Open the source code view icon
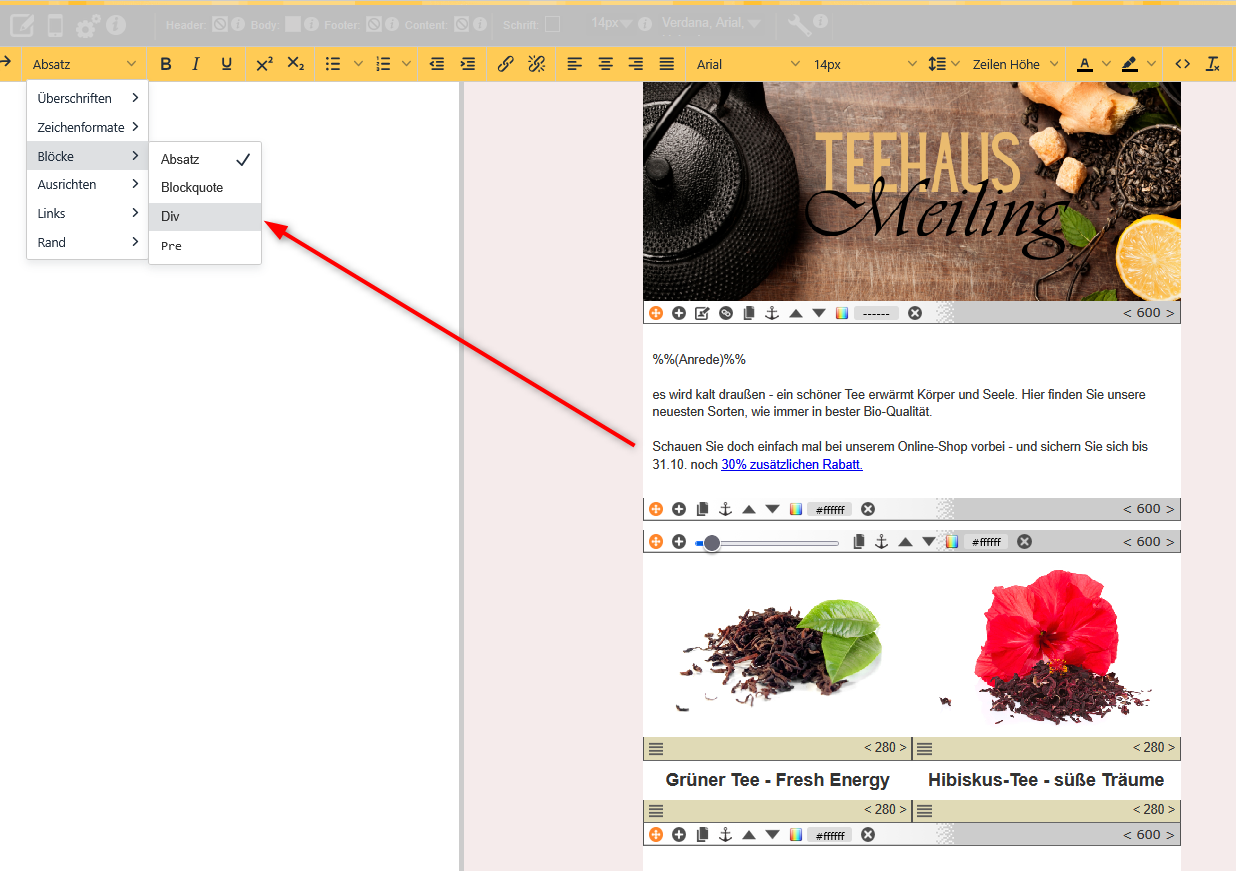This screenshot has height=871, width=1236. (1182, 64)
